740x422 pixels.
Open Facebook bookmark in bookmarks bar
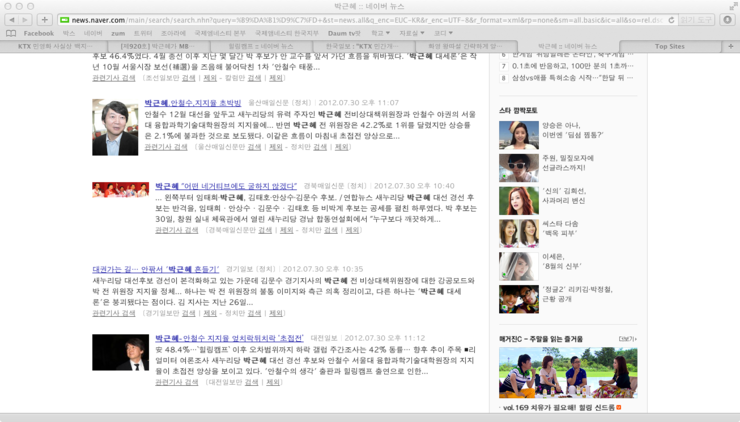[x=38, y=33]
